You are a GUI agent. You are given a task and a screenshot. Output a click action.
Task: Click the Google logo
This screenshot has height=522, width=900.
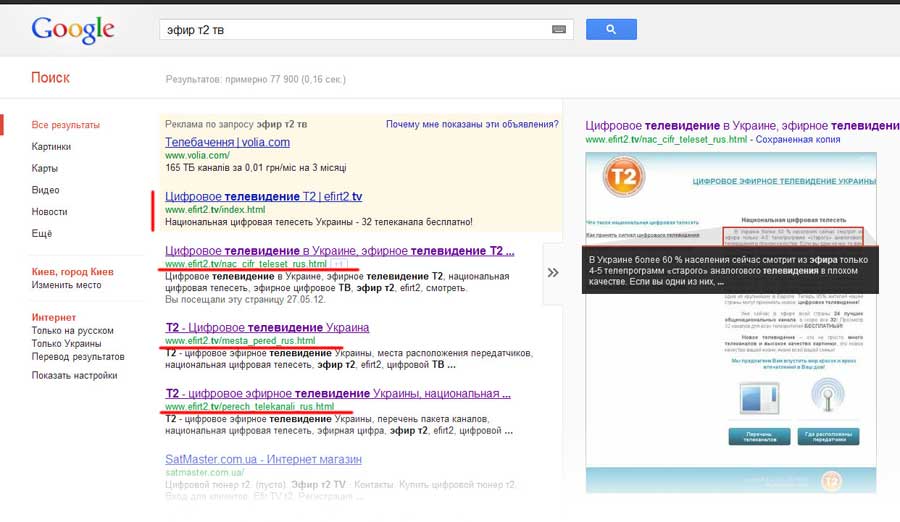click(x=73, y=29)
